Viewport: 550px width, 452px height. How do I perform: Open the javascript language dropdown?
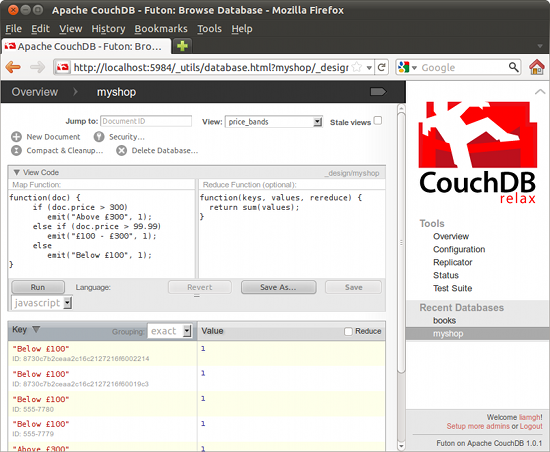tap(42, 303)
